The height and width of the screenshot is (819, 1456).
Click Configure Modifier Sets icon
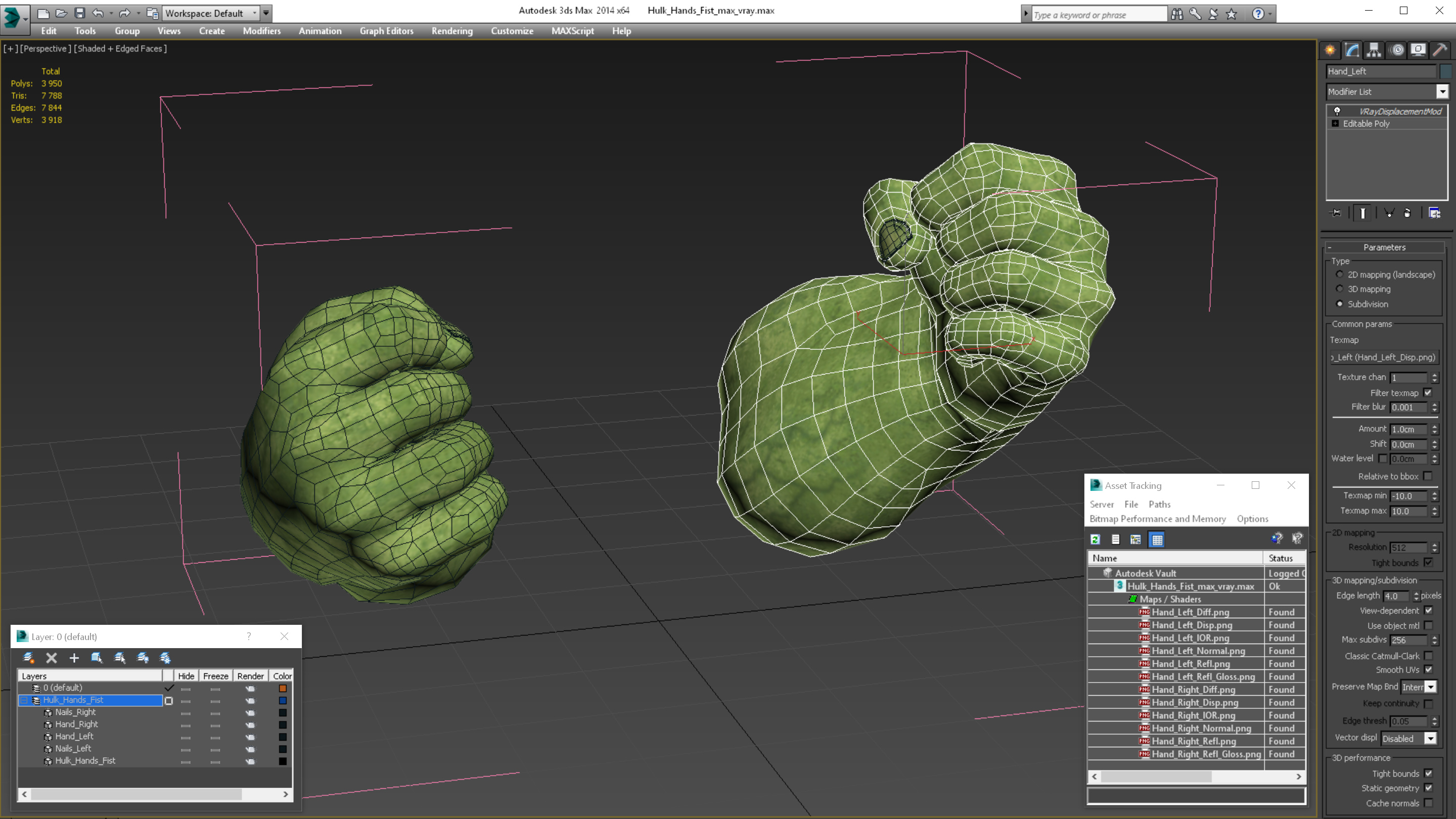tap(1435, 213)
